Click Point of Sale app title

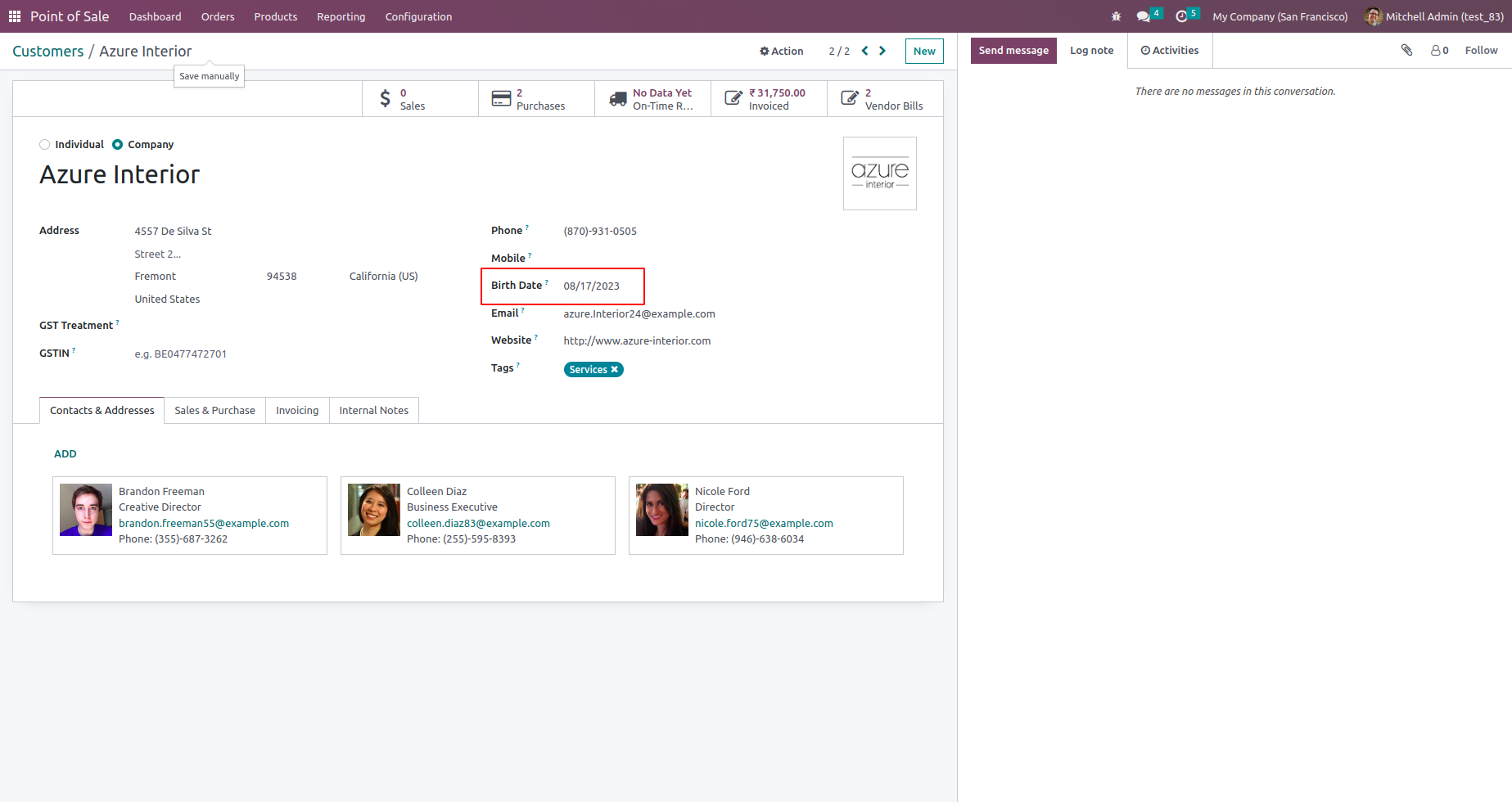point(70,16)
